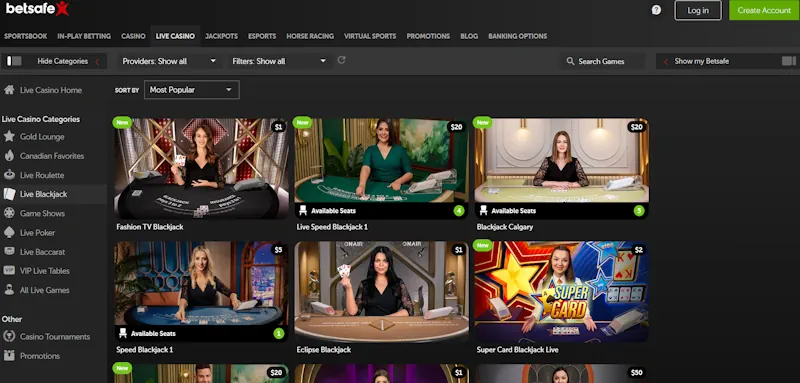Screen dimensions: 800x383
Task: Open the Speed Blackjack 1 game thumbnail
Action: coord(201,291)
